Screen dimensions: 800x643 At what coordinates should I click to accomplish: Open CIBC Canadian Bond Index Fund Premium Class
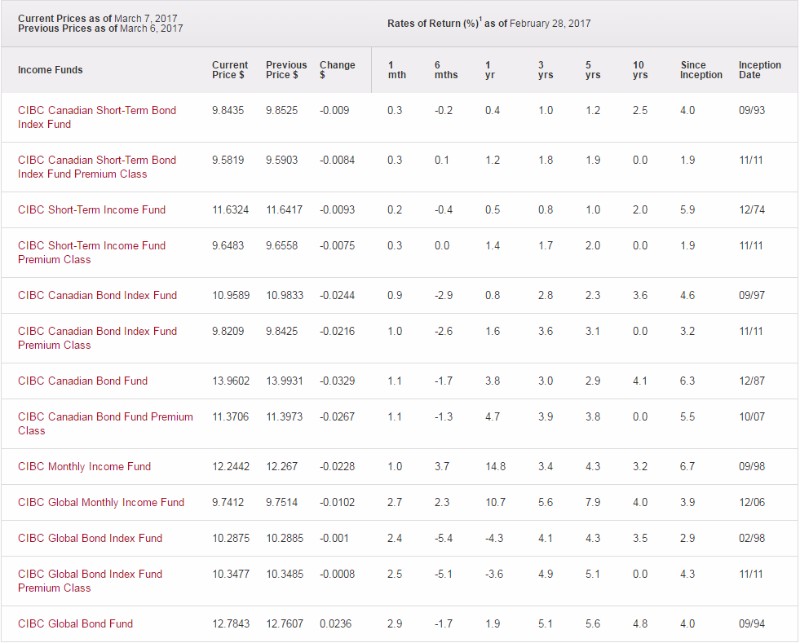(97, 338)
